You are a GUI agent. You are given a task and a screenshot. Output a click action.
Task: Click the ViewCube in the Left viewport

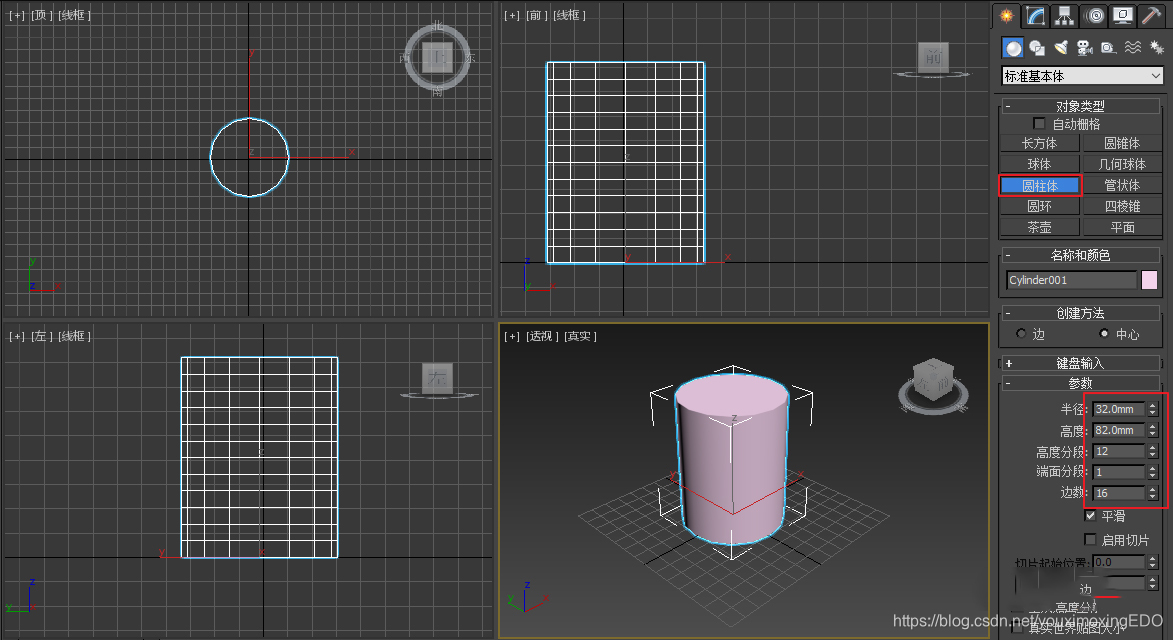coord(438,378)
